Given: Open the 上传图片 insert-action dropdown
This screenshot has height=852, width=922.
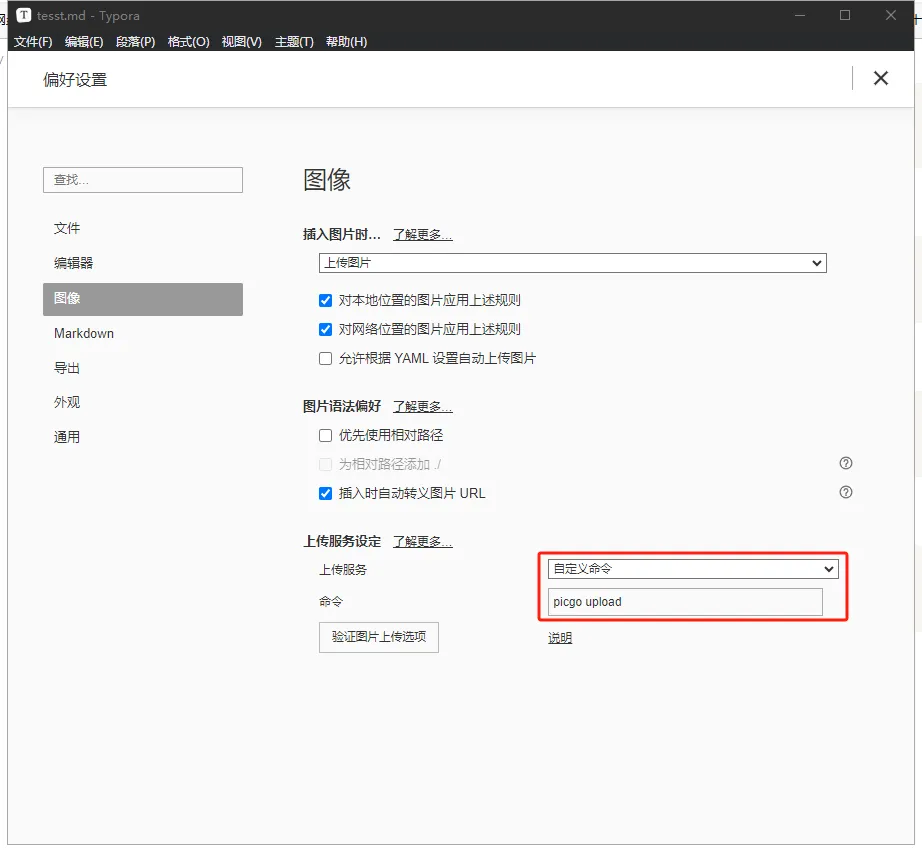Looking at the screenshot, I should click(573, 263).
